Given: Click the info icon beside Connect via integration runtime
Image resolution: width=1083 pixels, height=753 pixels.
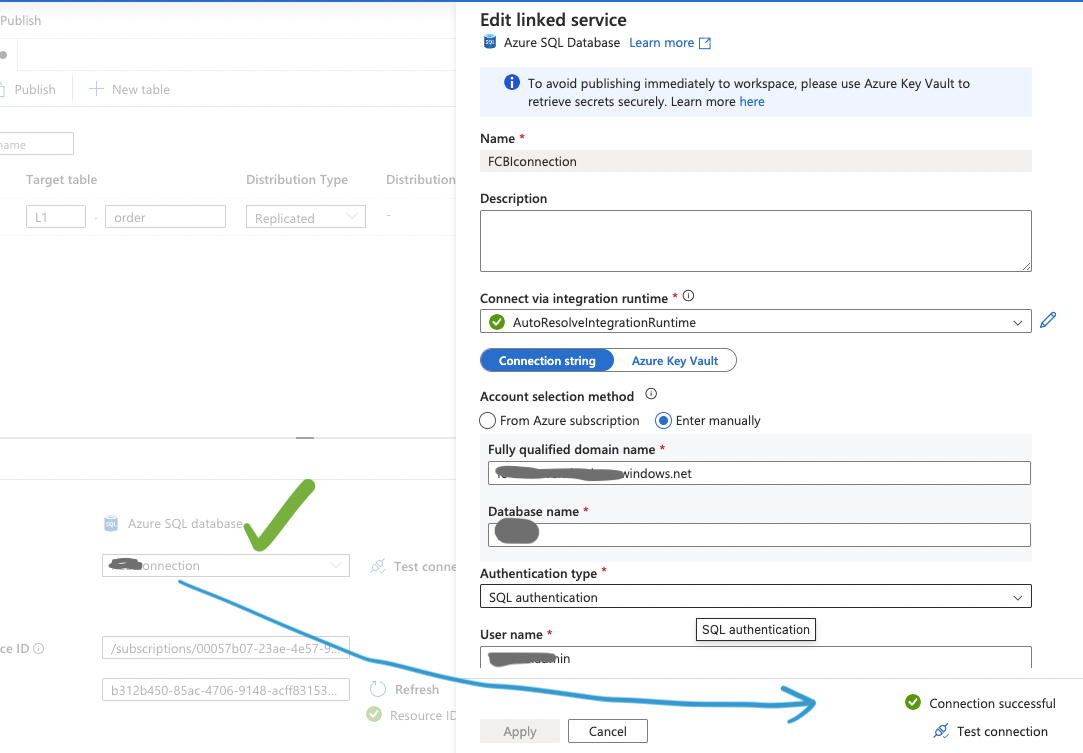Looking at the screenshot, I should coord(689,294).
